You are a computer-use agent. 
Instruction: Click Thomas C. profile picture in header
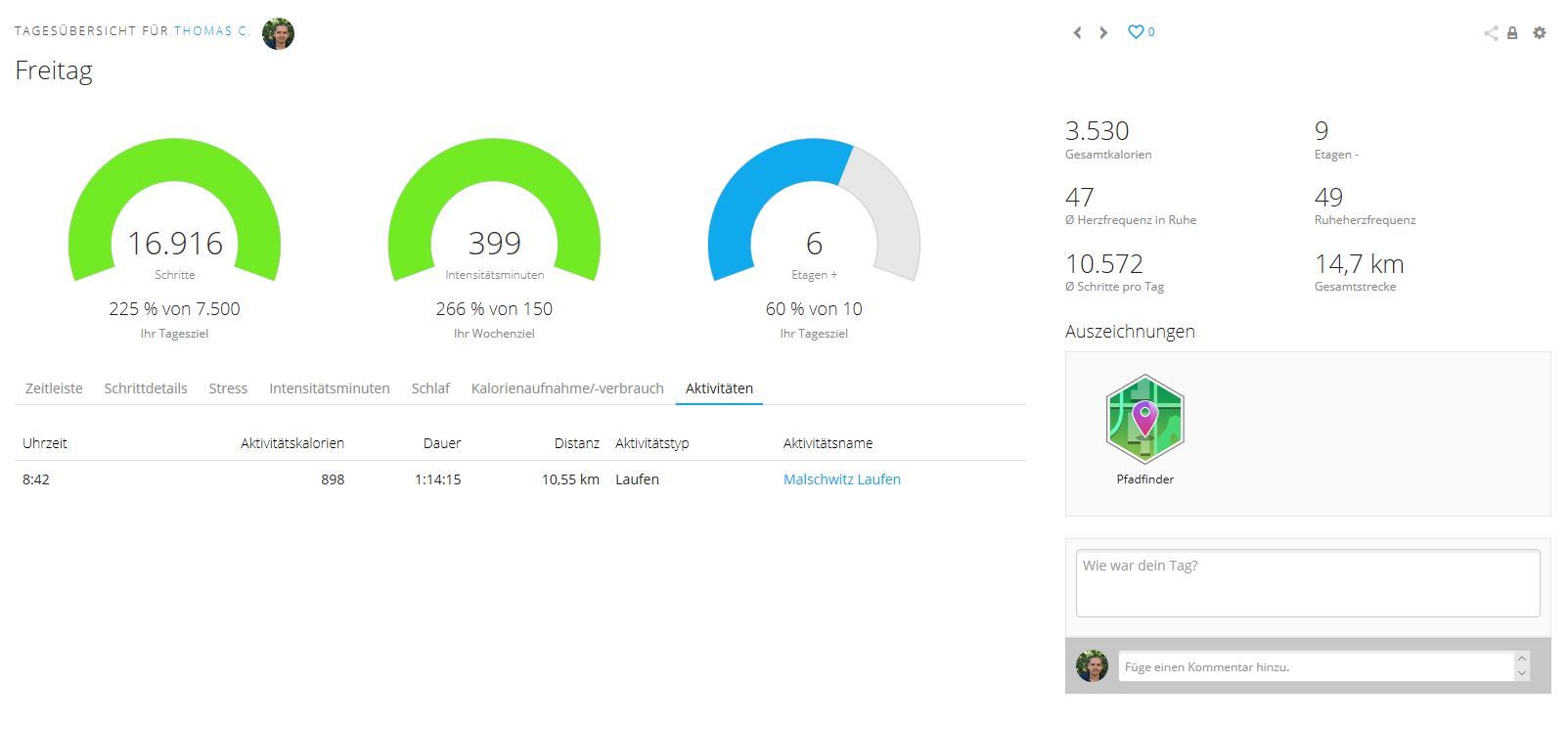278,33
